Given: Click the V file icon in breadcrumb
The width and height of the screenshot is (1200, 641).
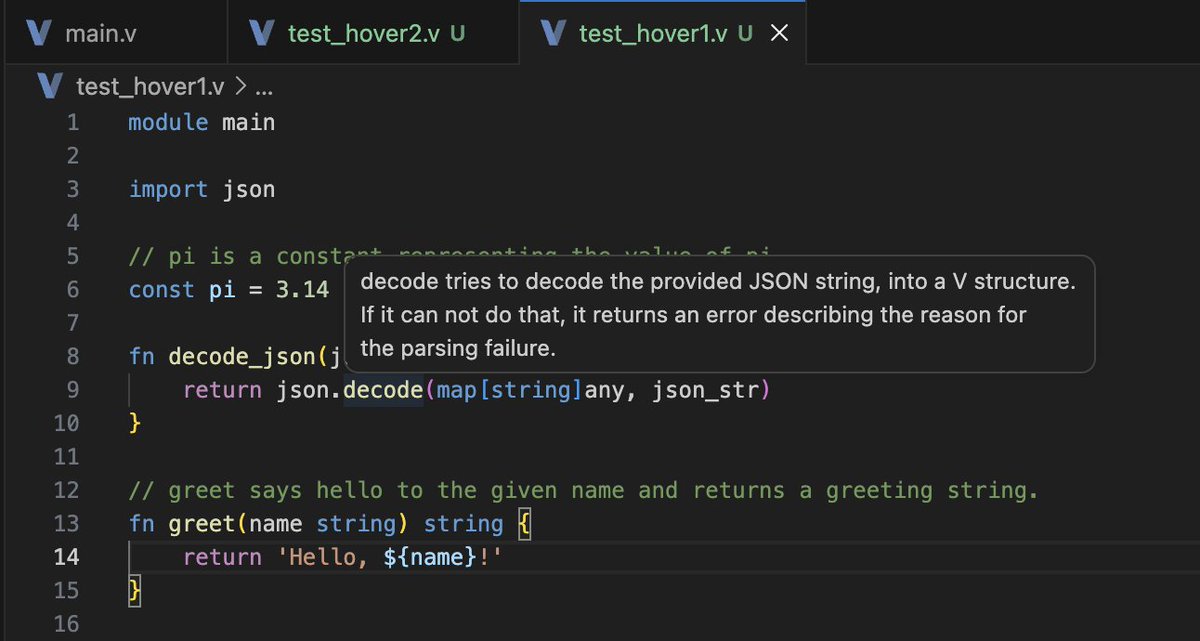Looking at the screenshot, I should point(49,87).
